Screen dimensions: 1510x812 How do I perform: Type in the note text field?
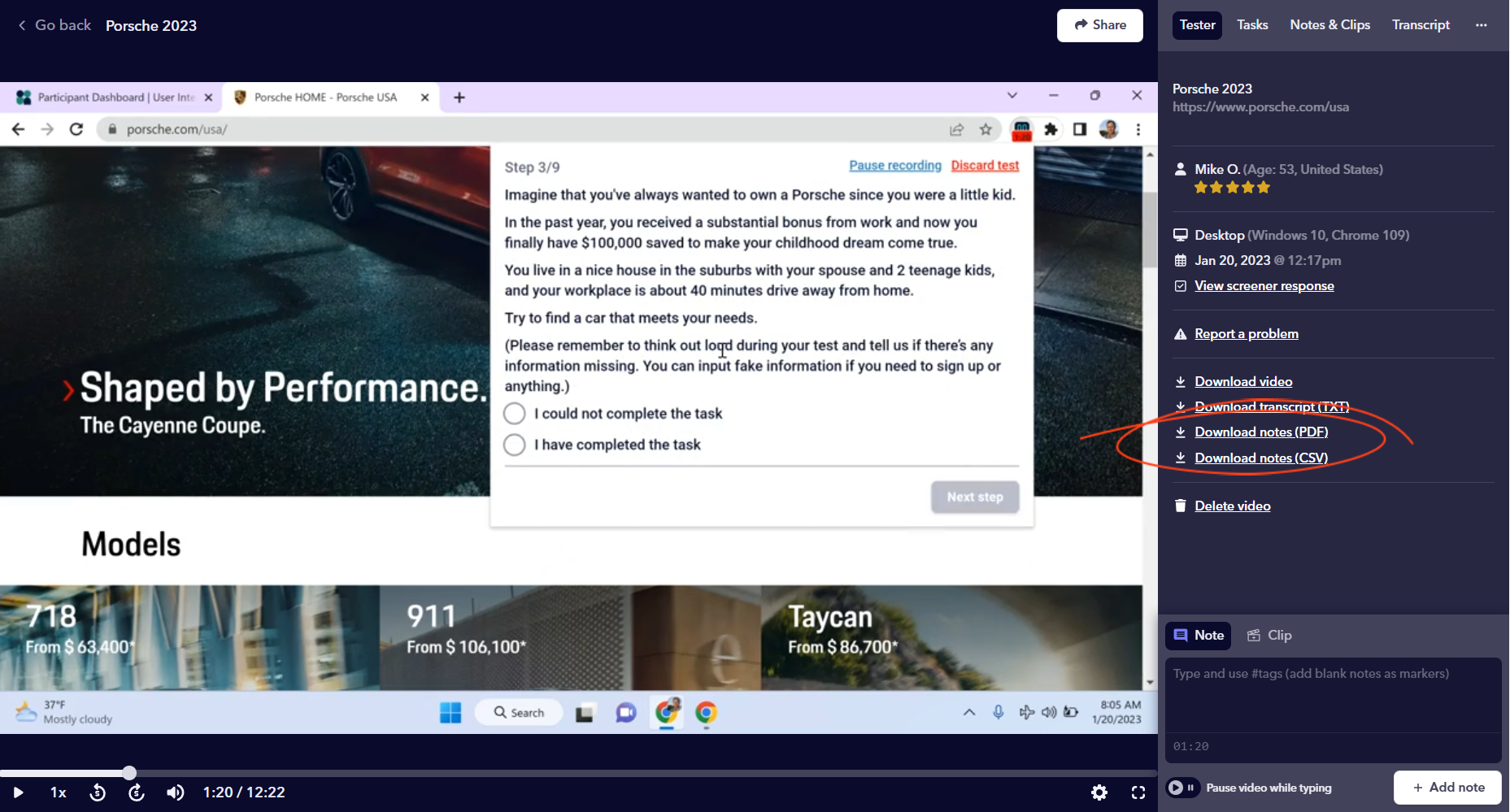pos(1333,695)
